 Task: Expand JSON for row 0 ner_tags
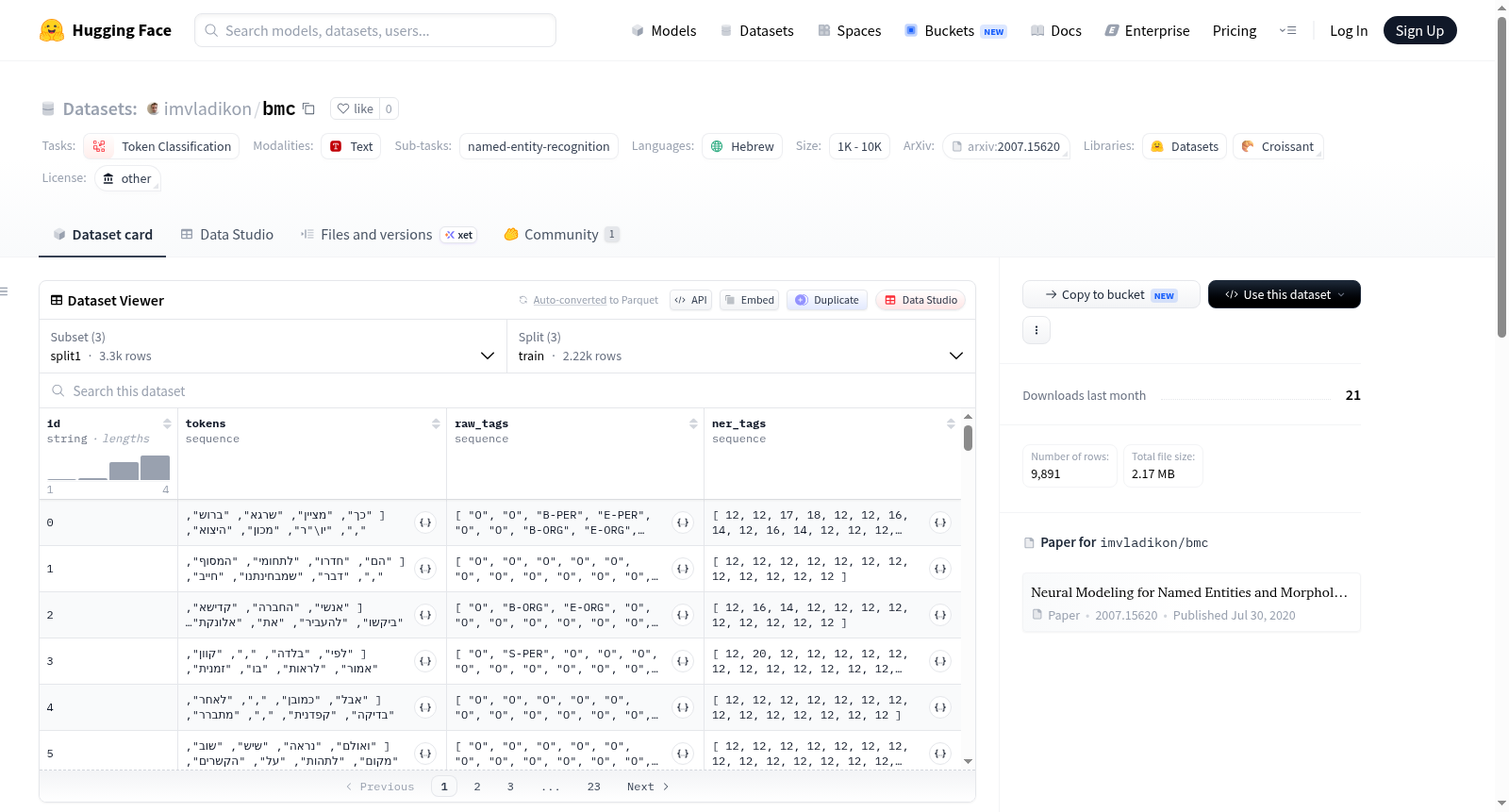coord(940,522)
